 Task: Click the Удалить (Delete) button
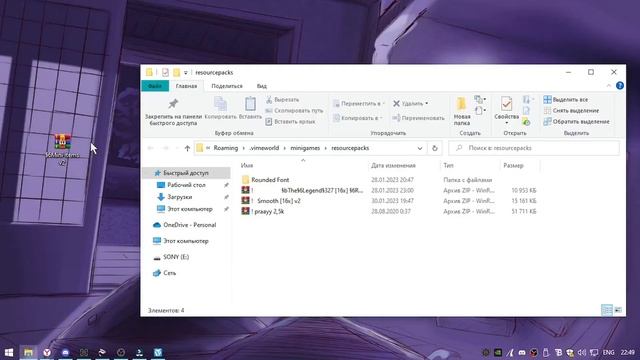(410, 104)
